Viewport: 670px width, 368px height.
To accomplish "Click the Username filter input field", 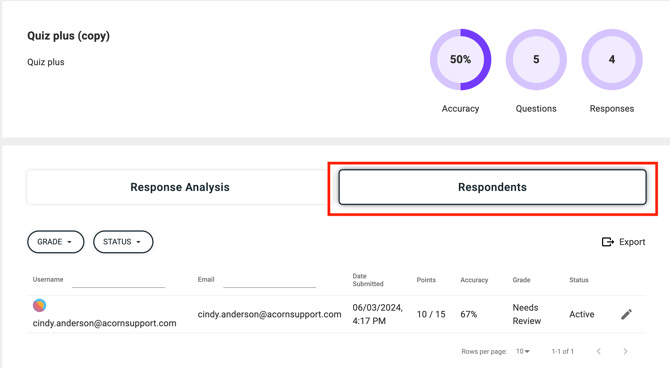I will pos(118,280).
